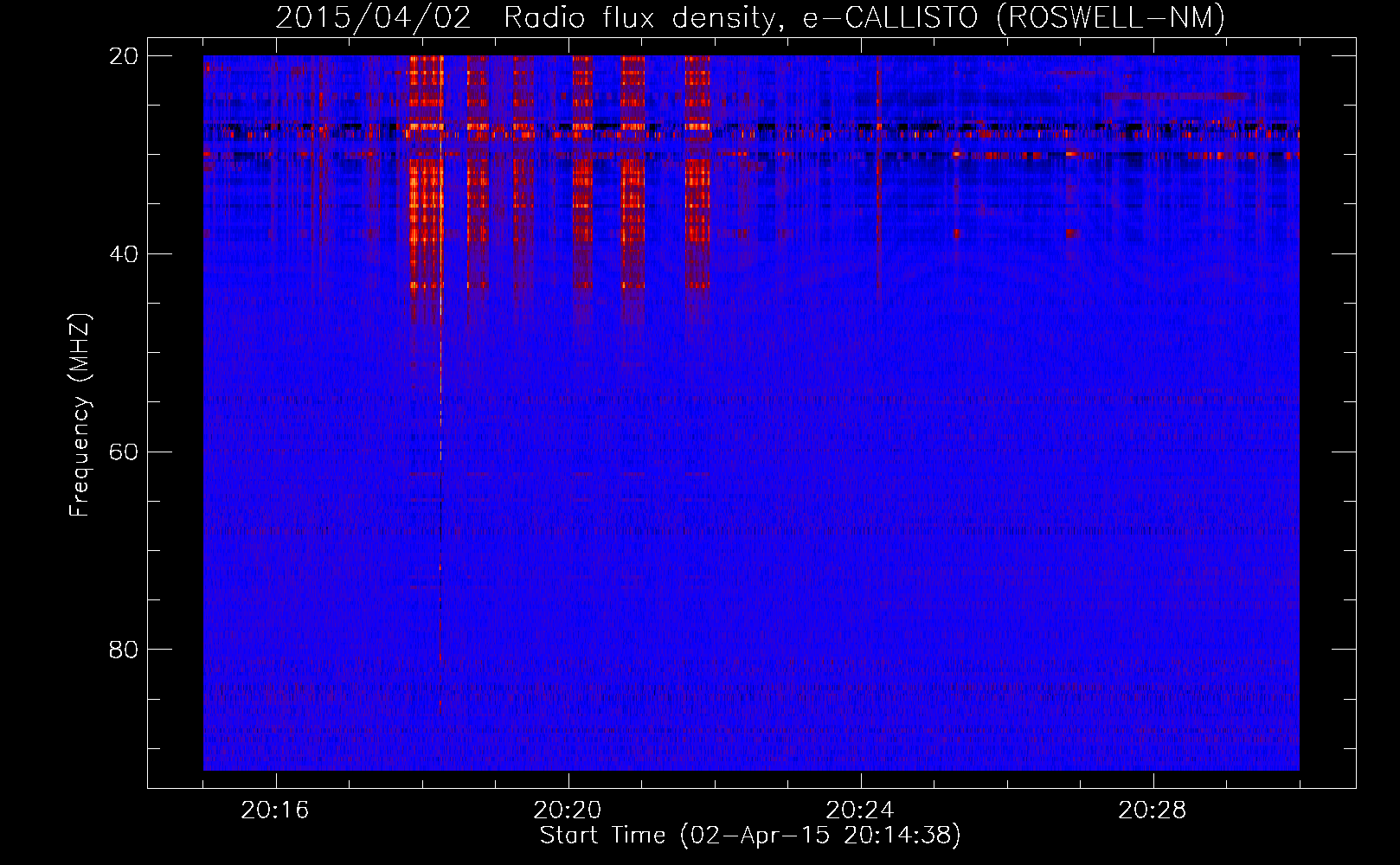
Task: Pick the "20" frequency axis tick label
Action: pos(124,56)
